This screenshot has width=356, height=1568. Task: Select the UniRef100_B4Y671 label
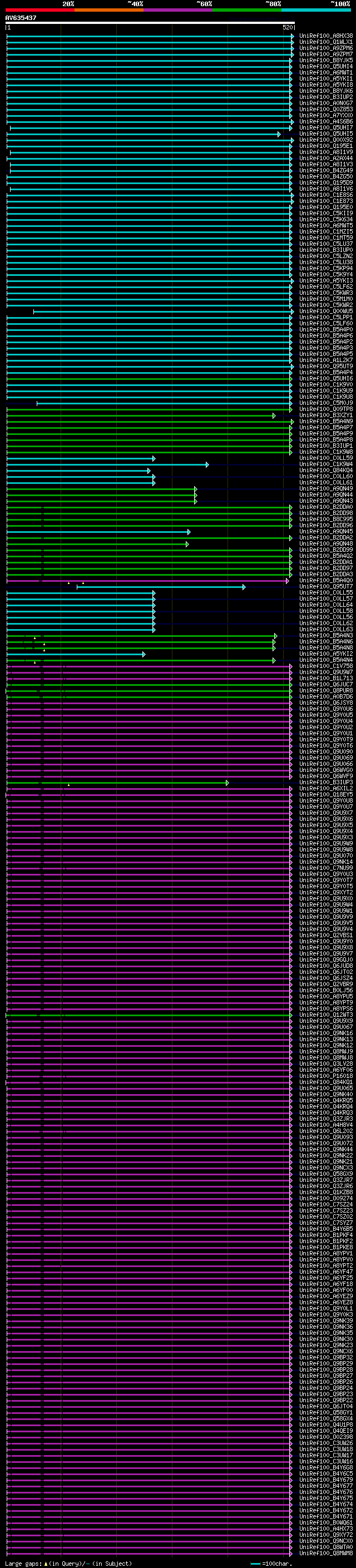[x=325, y=1516]
